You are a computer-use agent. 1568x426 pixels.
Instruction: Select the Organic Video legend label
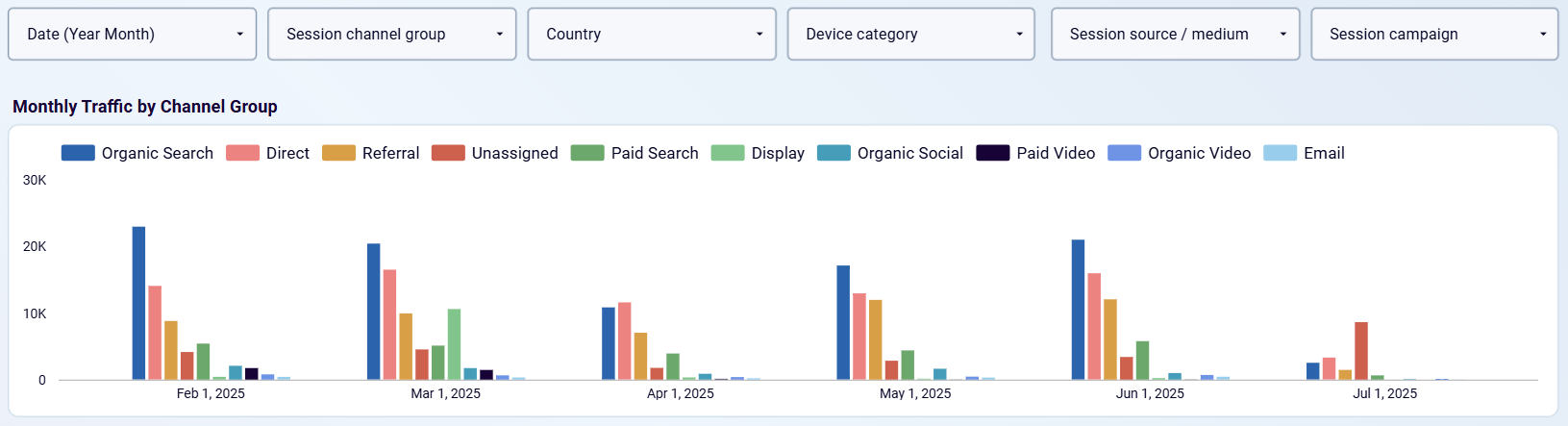[x=1199, y=153]
